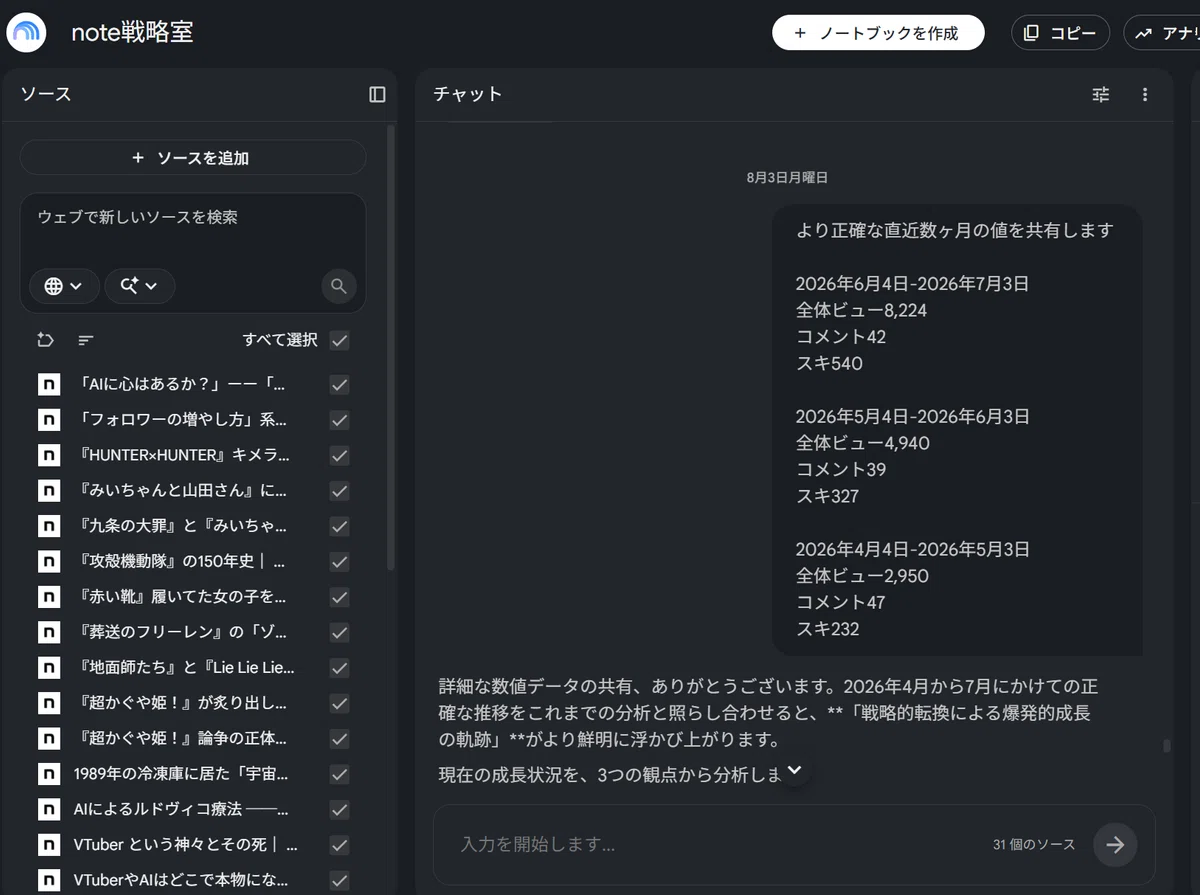The width and height of the screenshot is (1200, 895).
Task: Click the コピー button
Action: (1061, 33)
